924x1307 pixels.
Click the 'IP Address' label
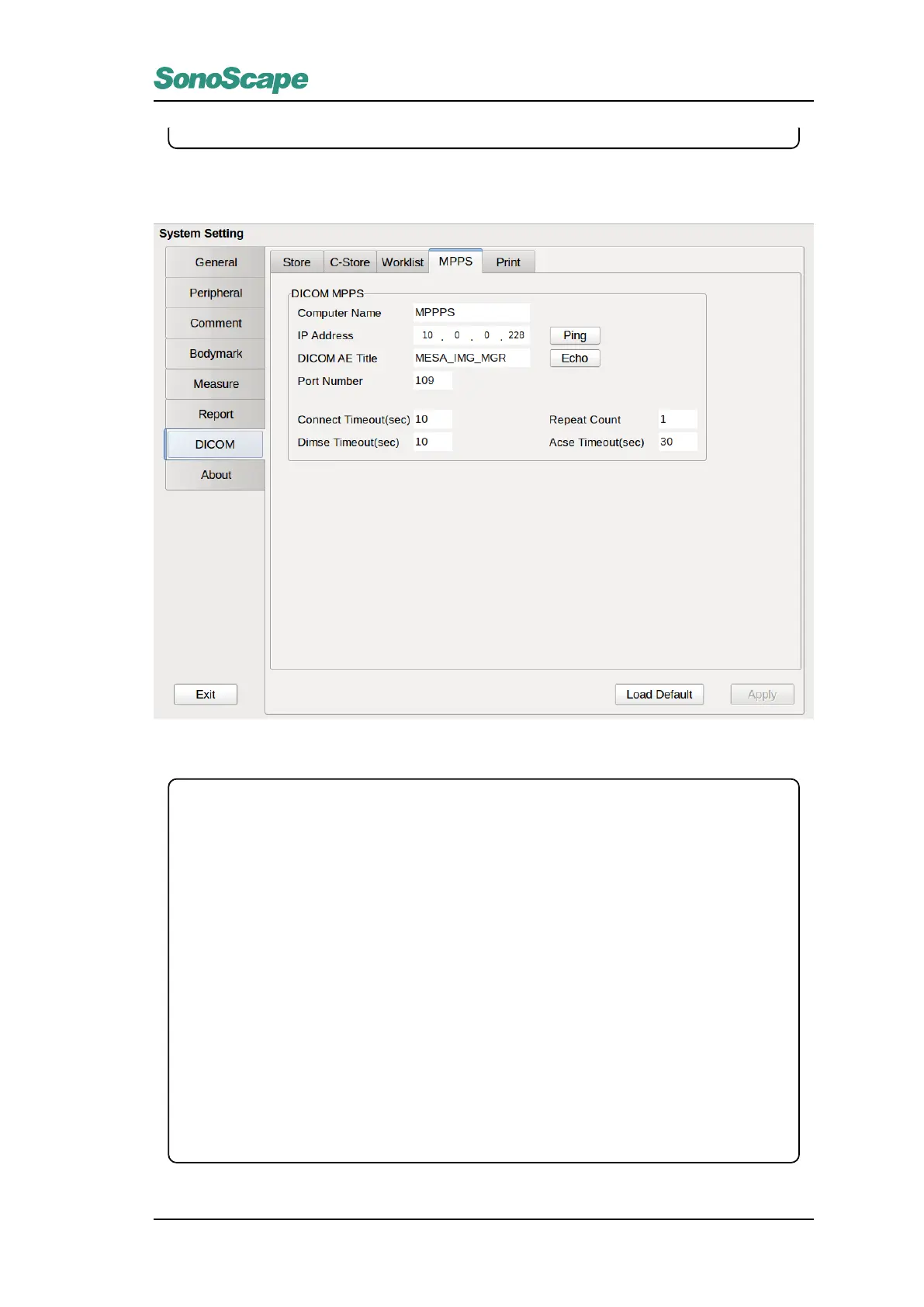pyautogui.click(x=325, y=335)
